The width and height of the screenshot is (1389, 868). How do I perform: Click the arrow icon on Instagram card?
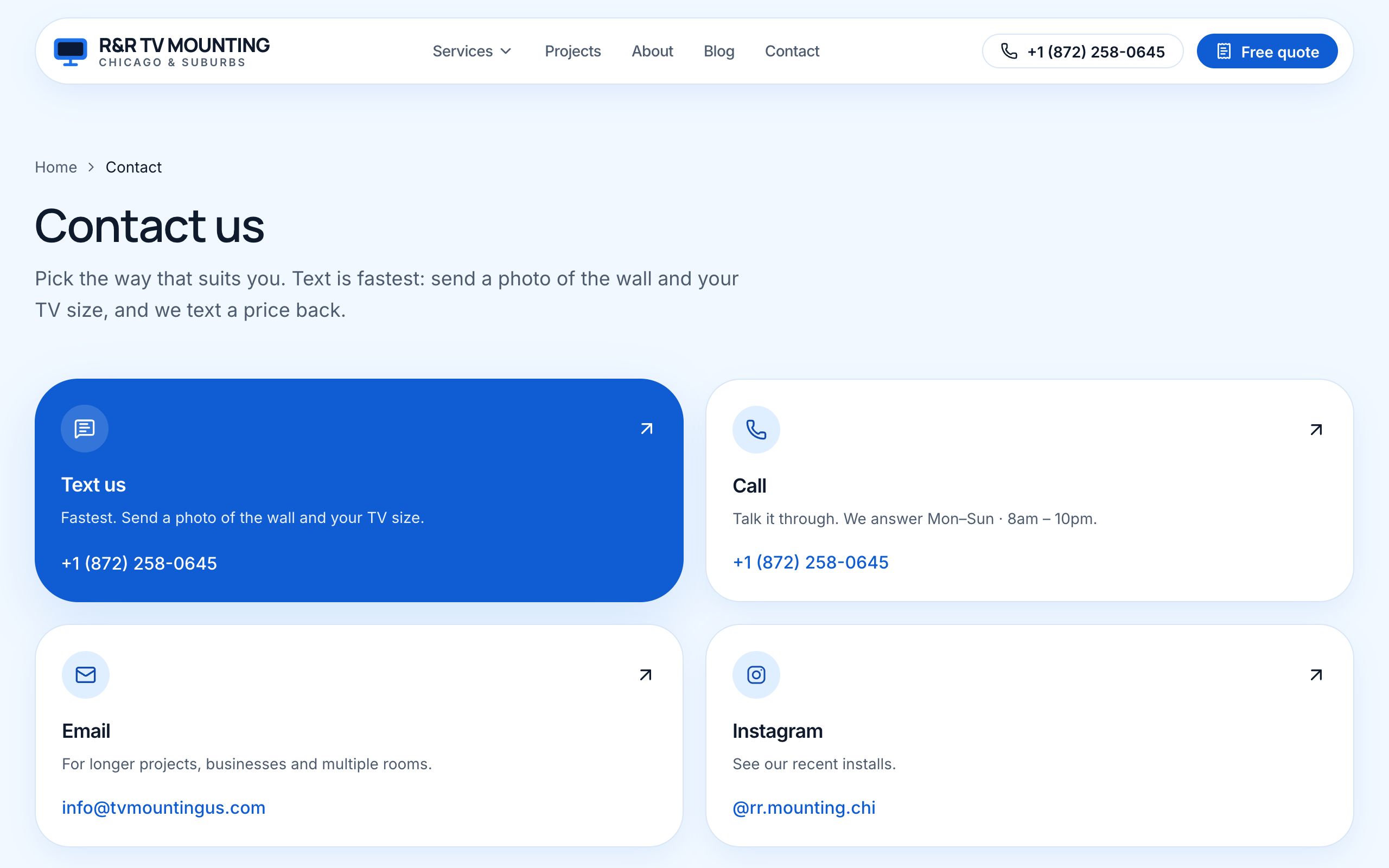(1316, 674)
